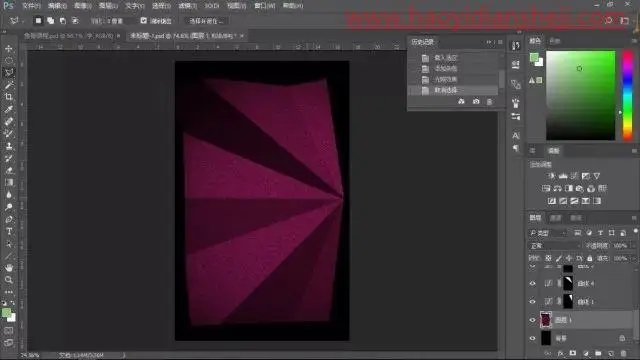Click Intersect with selection mode icon

(75, 20)
